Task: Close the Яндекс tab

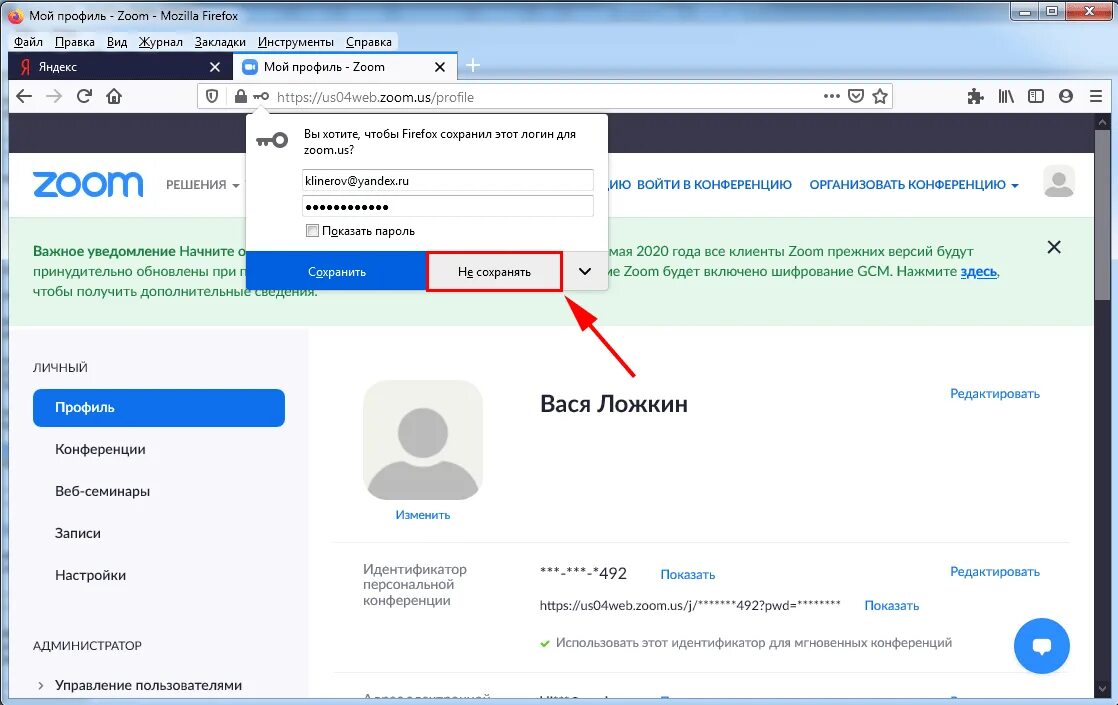Action: tap(215, 67)
